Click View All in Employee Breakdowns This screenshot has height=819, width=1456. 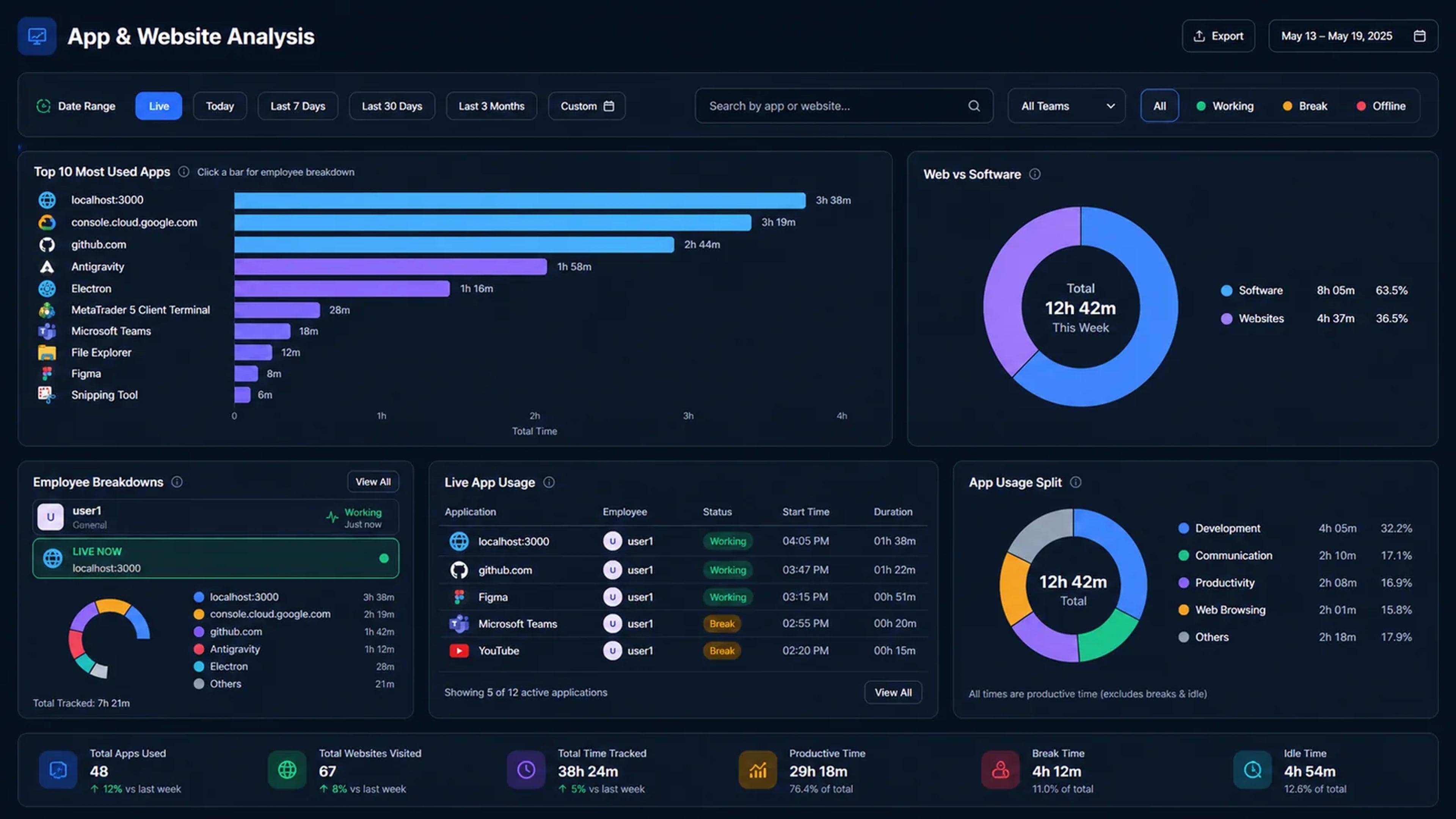coord(372,482)
